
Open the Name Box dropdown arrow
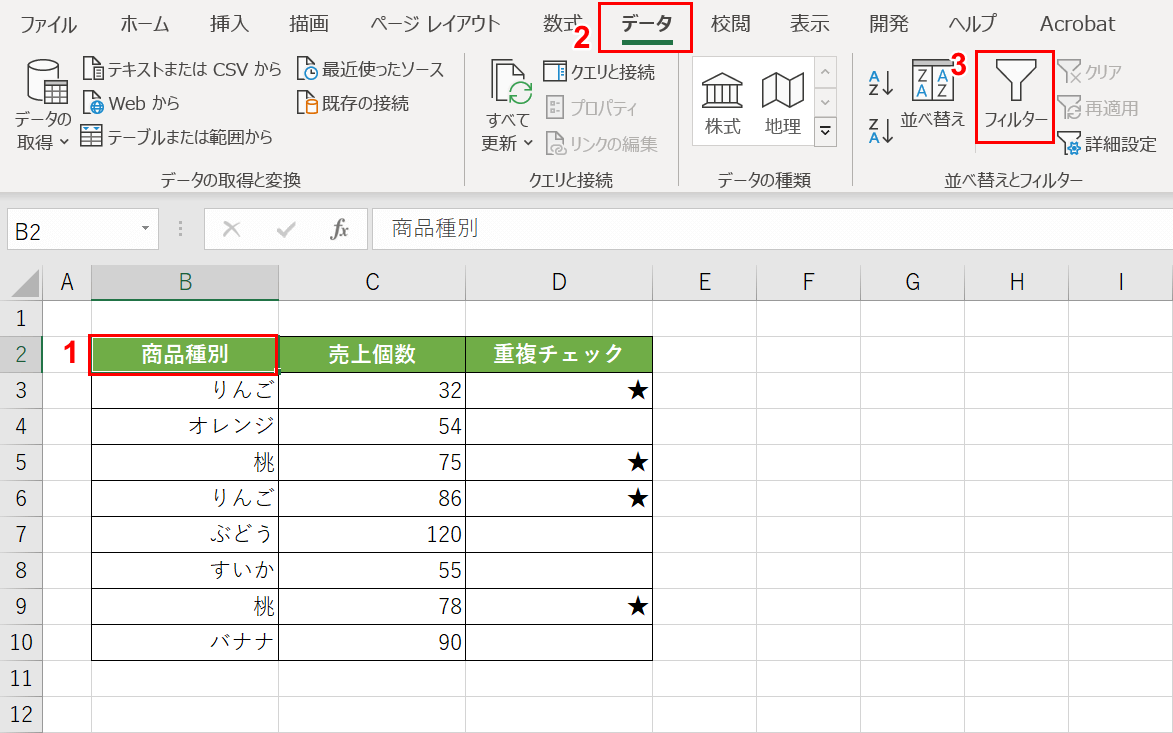(144, 229)
